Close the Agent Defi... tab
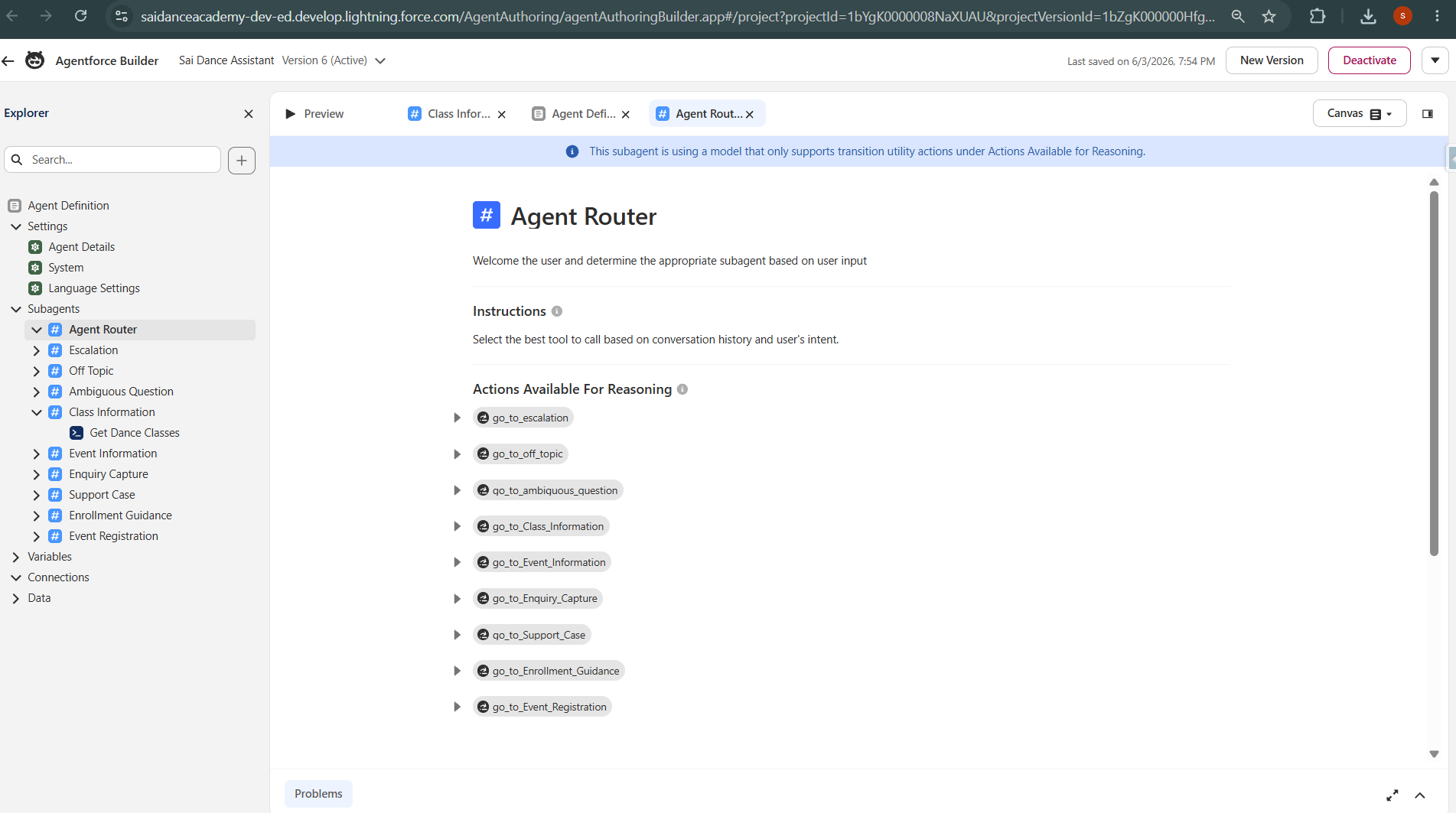1456x813 pixels. coord(626,115)
